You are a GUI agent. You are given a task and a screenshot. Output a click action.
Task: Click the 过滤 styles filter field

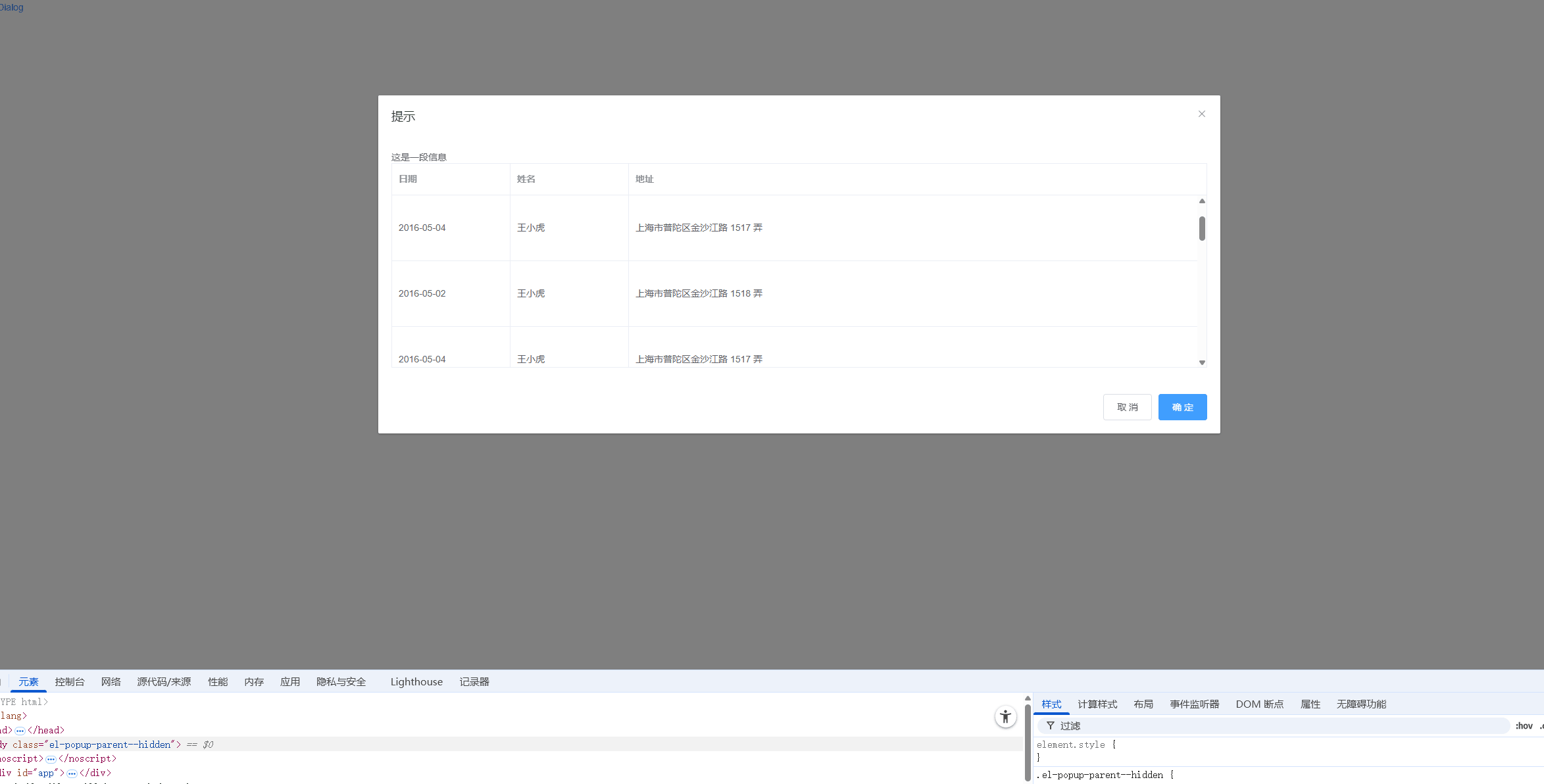pos(1274,725)
